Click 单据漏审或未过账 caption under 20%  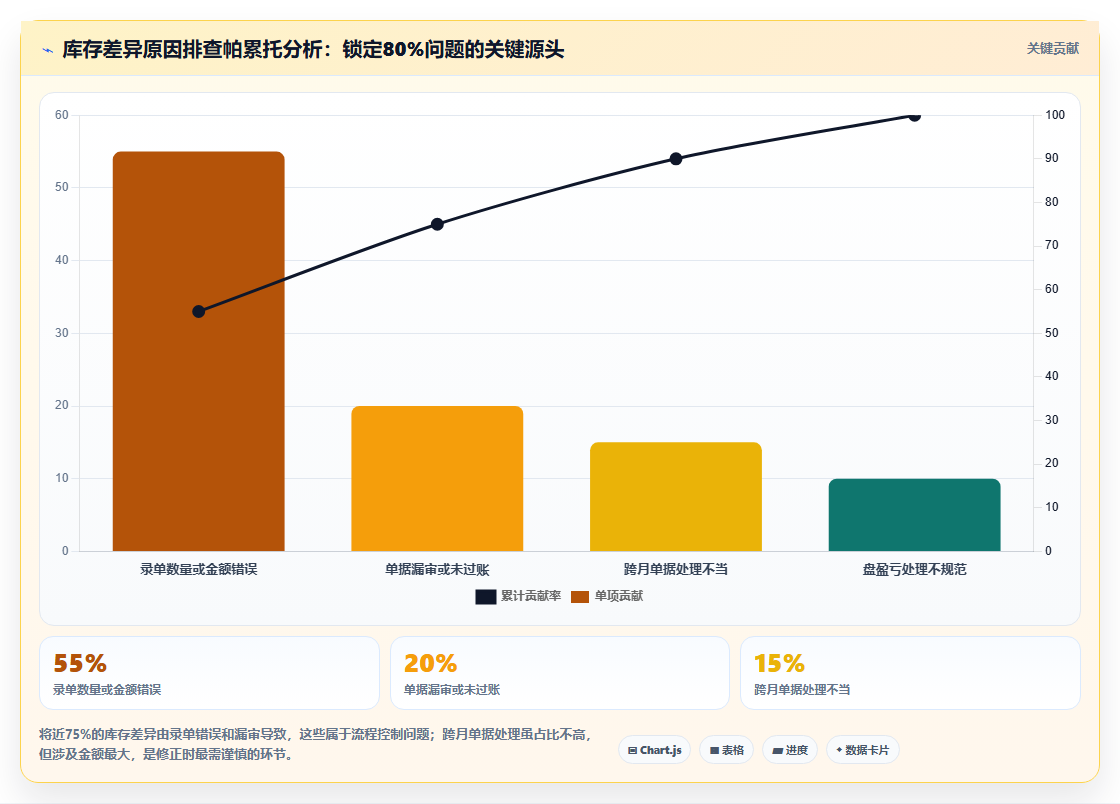pyautogui.click(x=451, y=690)
